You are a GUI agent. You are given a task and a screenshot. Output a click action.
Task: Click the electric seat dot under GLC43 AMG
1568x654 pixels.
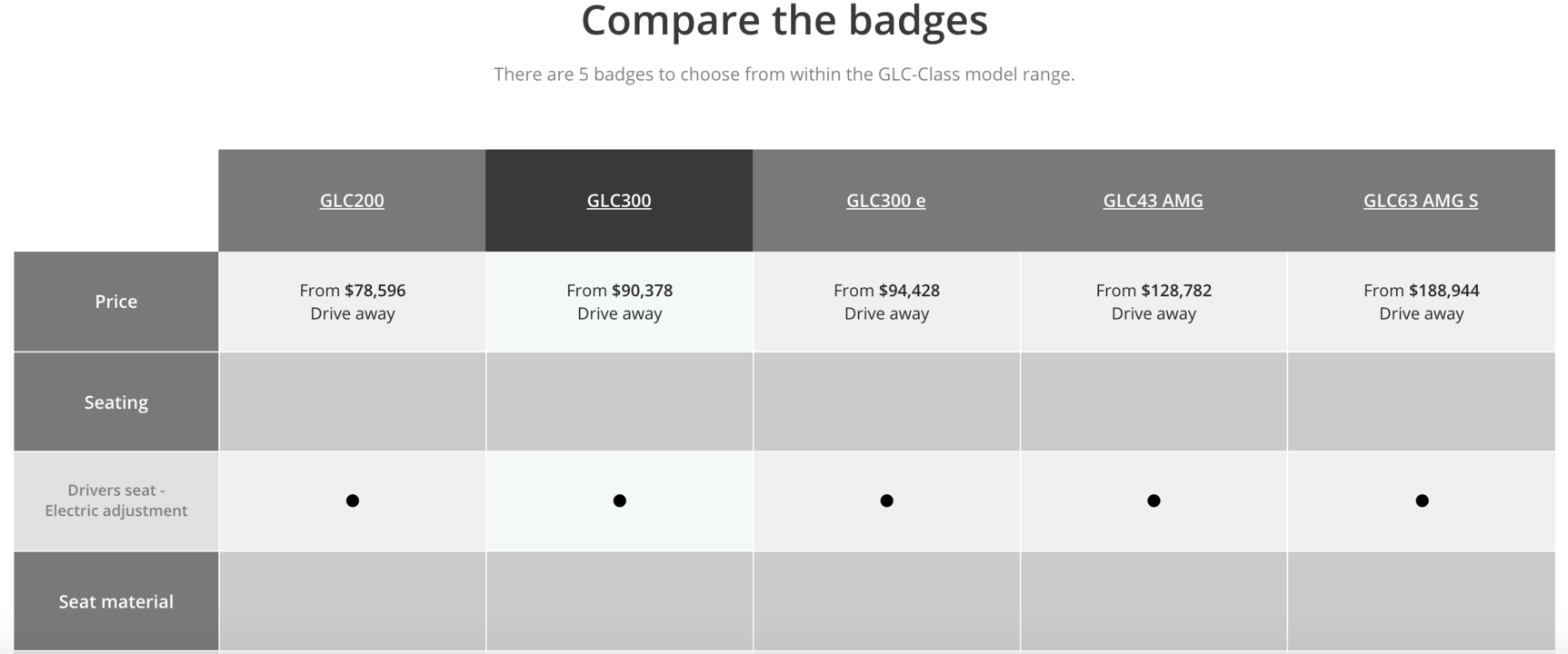click(x=1154, y=500)
